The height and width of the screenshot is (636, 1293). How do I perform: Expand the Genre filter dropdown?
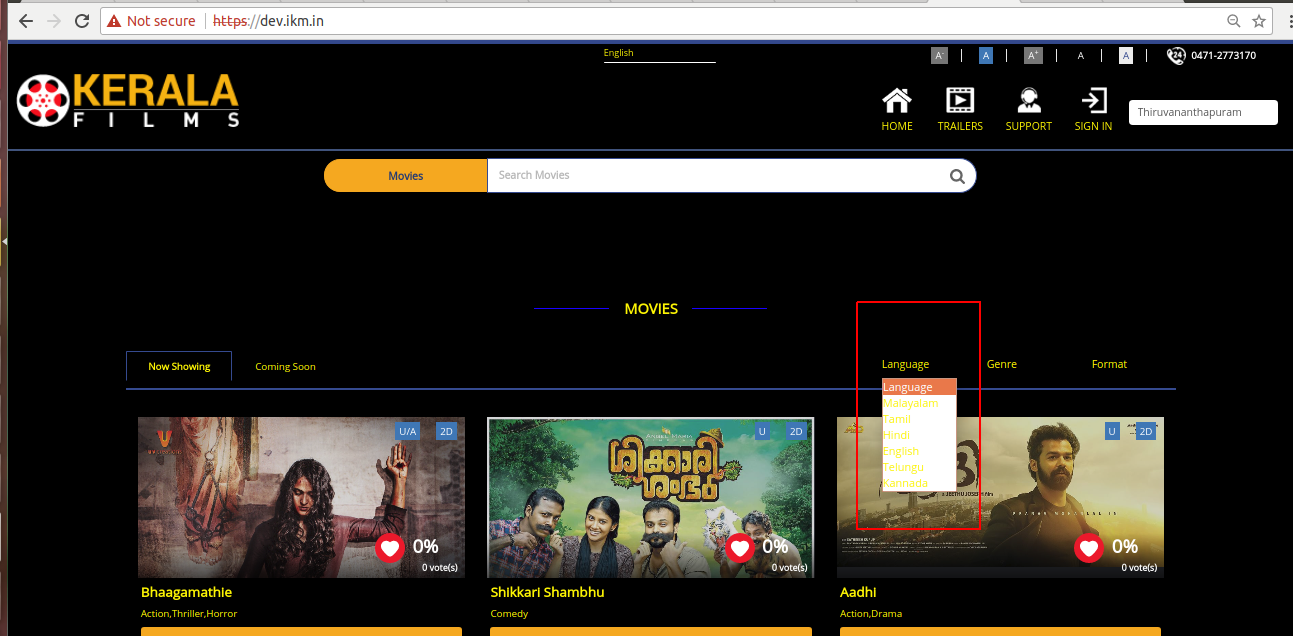click(1001, 364)
